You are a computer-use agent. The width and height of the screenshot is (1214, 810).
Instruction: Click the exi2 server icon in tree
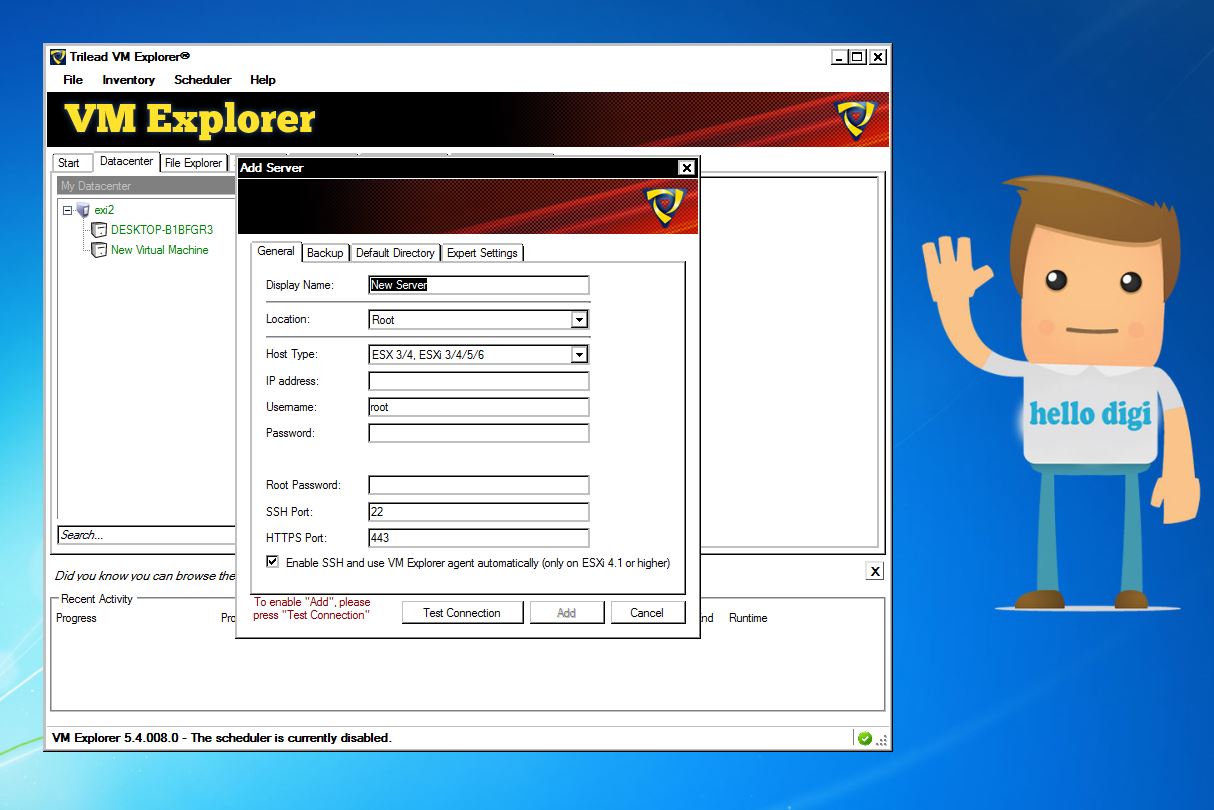83,210
